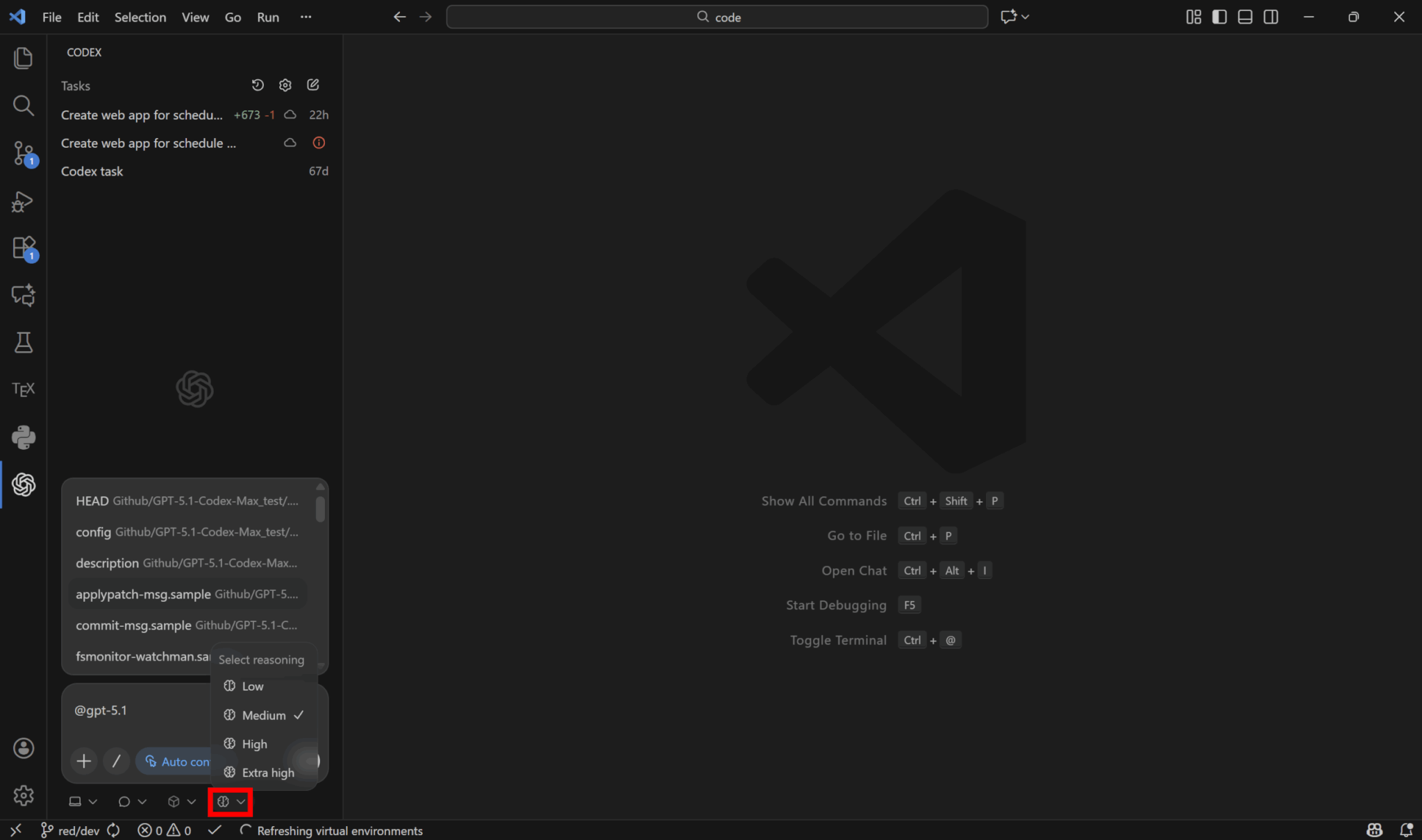Start a new Codex task with compose icon
This screenshot has width=1422, height=840.
point(313,85)
